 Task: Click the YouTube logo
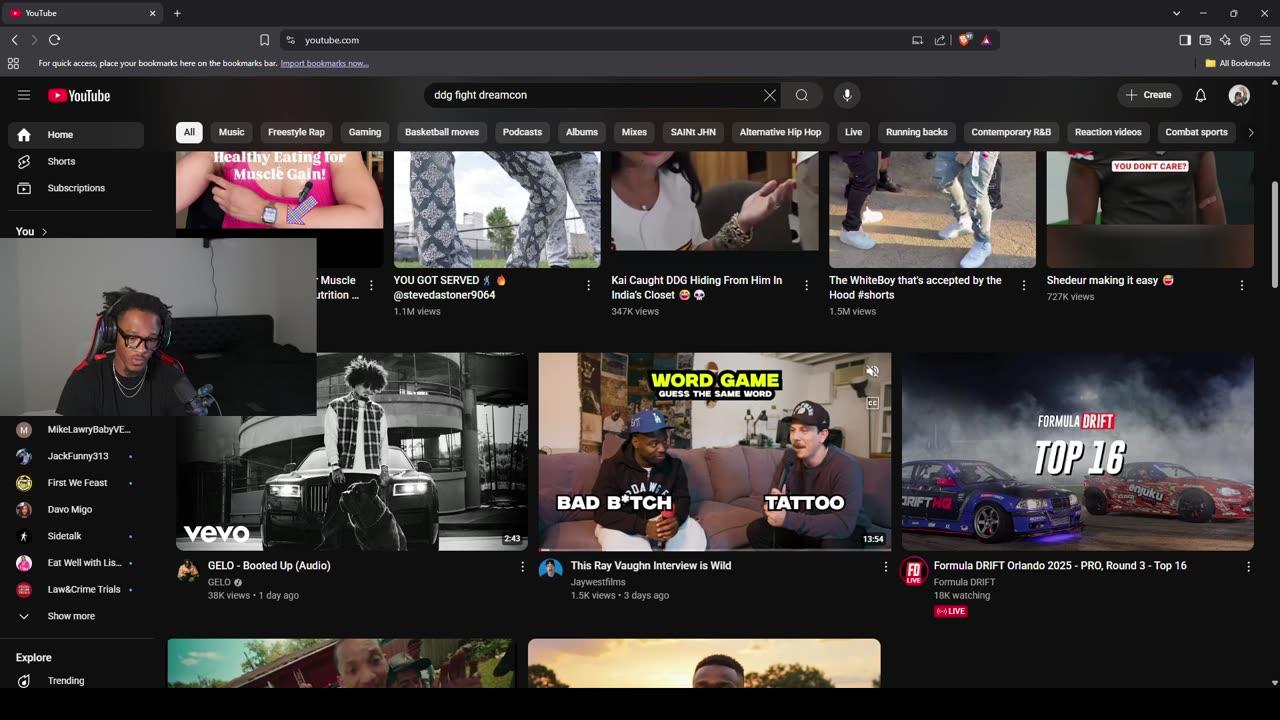79,95
